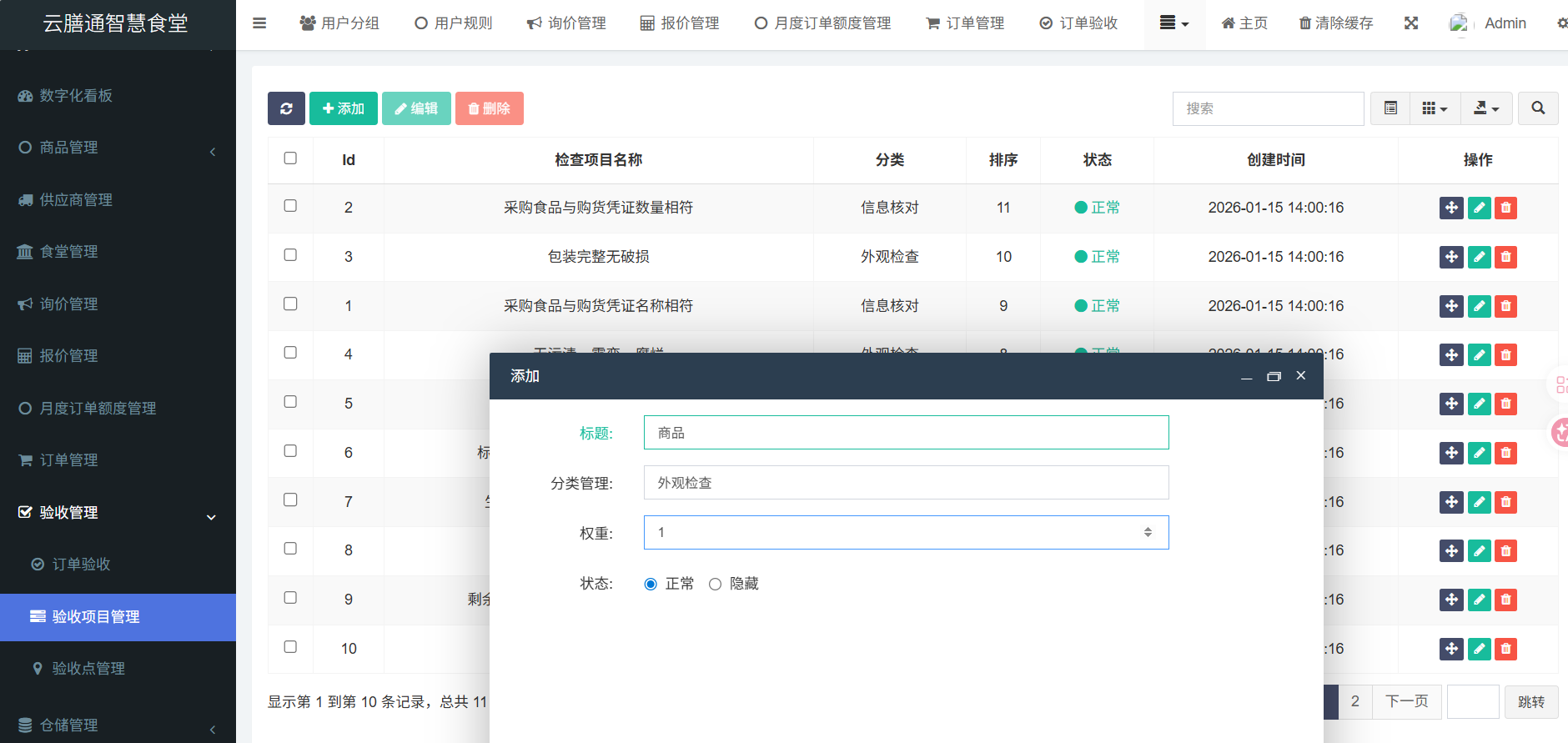Click the 权重 number spinner arrows
The height and width of the screenshot is (743, 1568).
1148,532
